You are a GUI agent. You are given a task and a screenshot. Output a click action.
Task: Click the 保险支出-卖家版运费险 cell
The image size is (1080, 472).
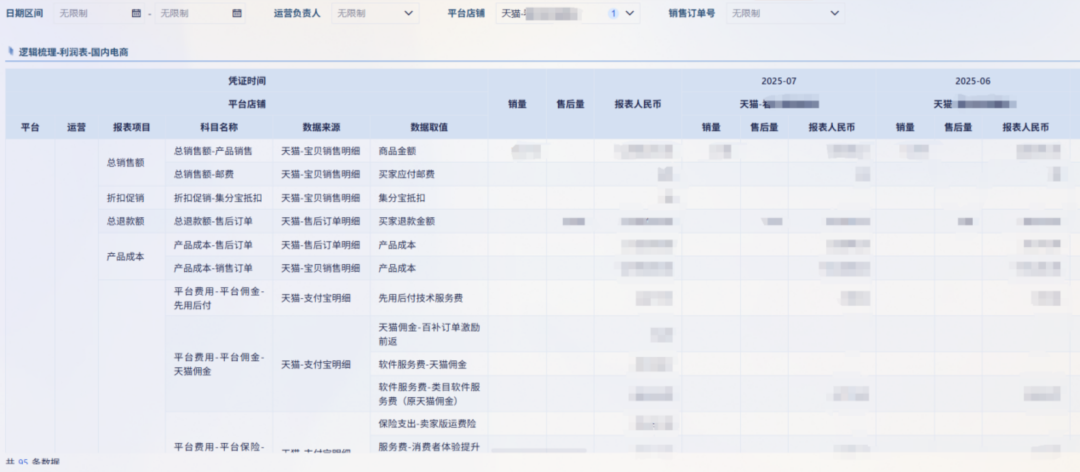click(428, 423)
